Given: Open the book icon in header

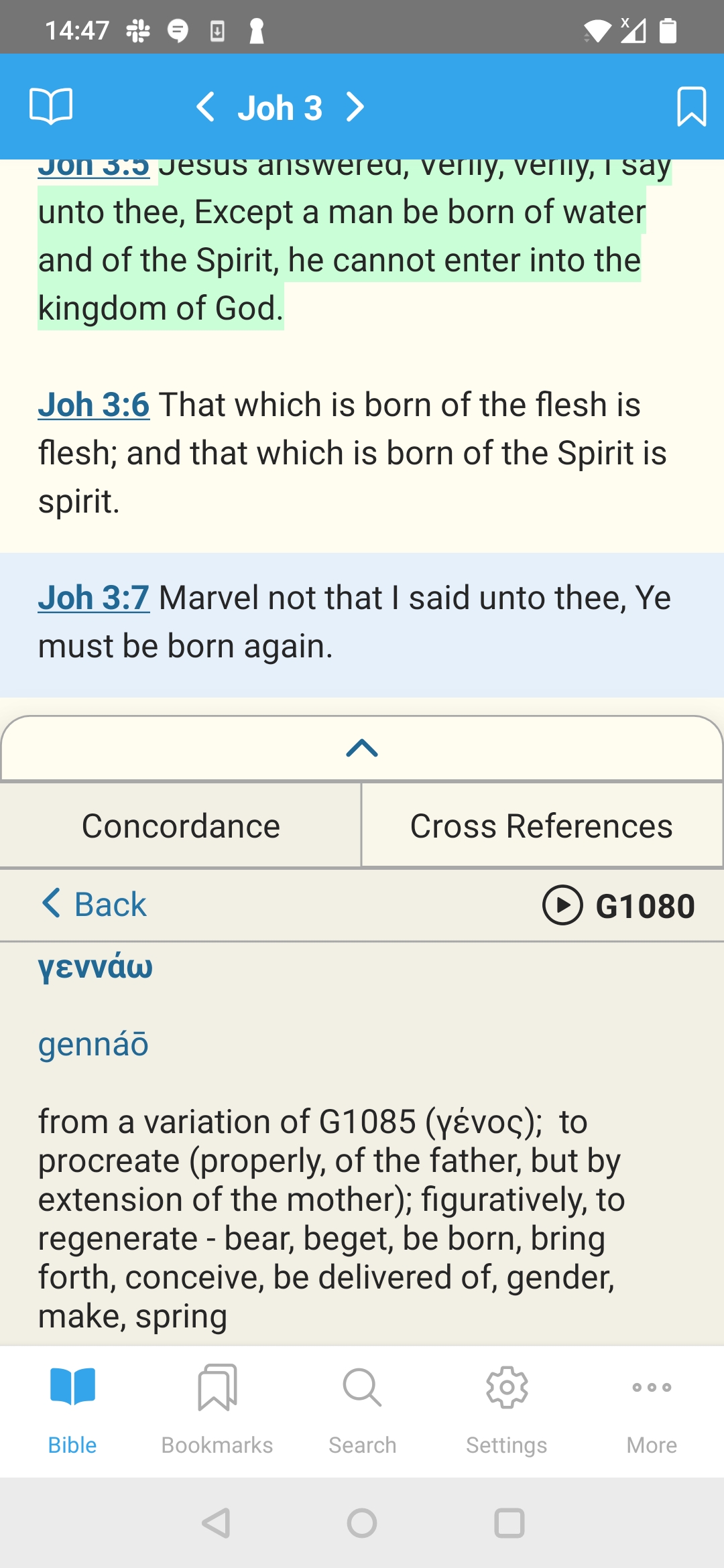Looking at the screenshot, I should coord(51,106).
